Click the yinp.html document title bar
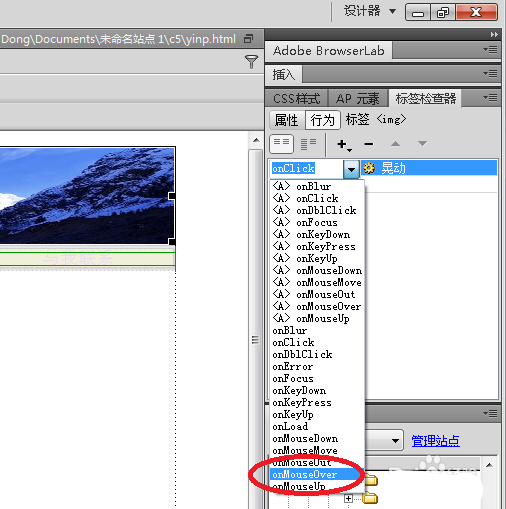 132,39
